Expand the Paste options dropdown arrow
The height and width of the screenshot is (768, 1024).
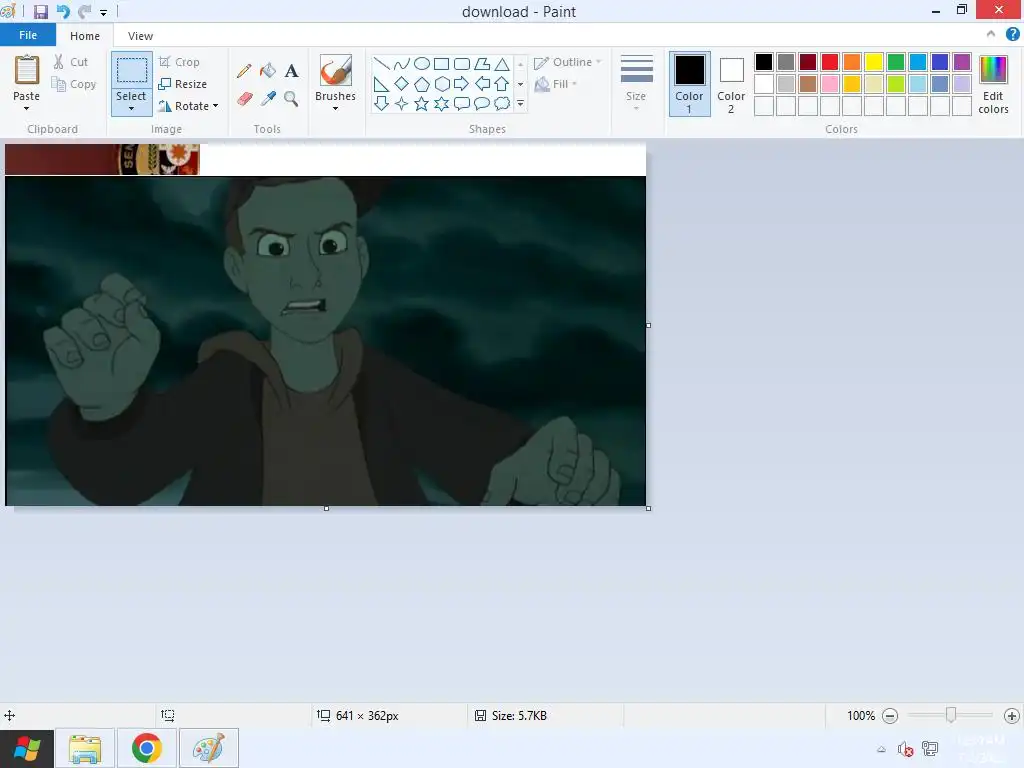(26, 108)
